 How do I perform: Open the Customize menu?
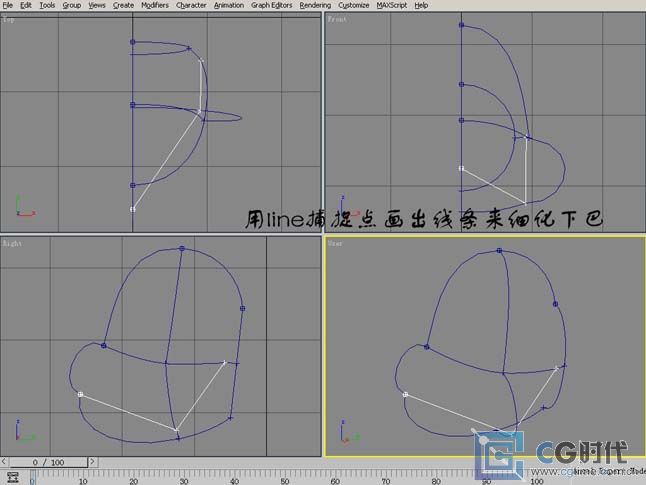[x=353, y=5]
